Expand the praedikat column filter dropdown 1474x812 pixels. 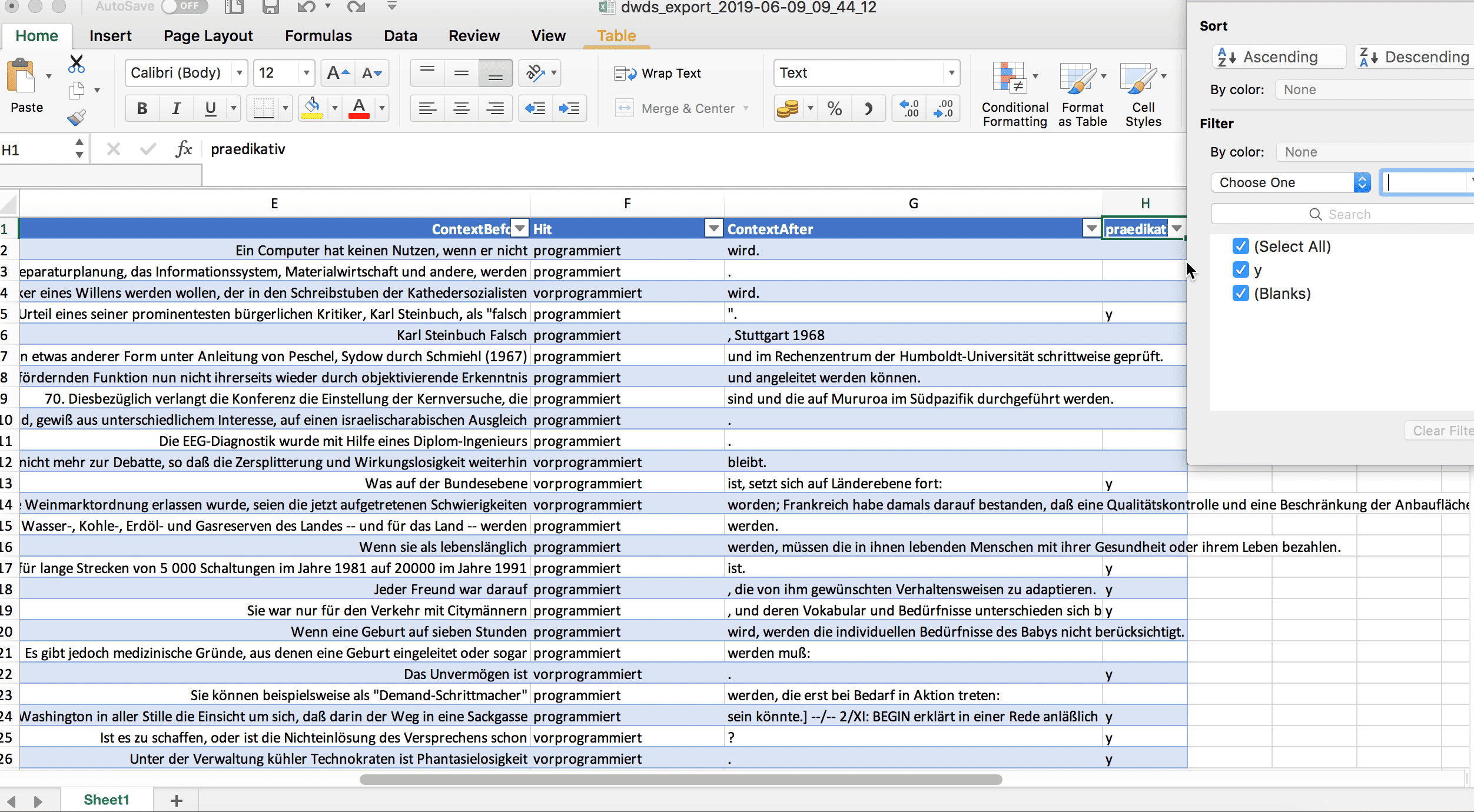[x=1177, y=229]
